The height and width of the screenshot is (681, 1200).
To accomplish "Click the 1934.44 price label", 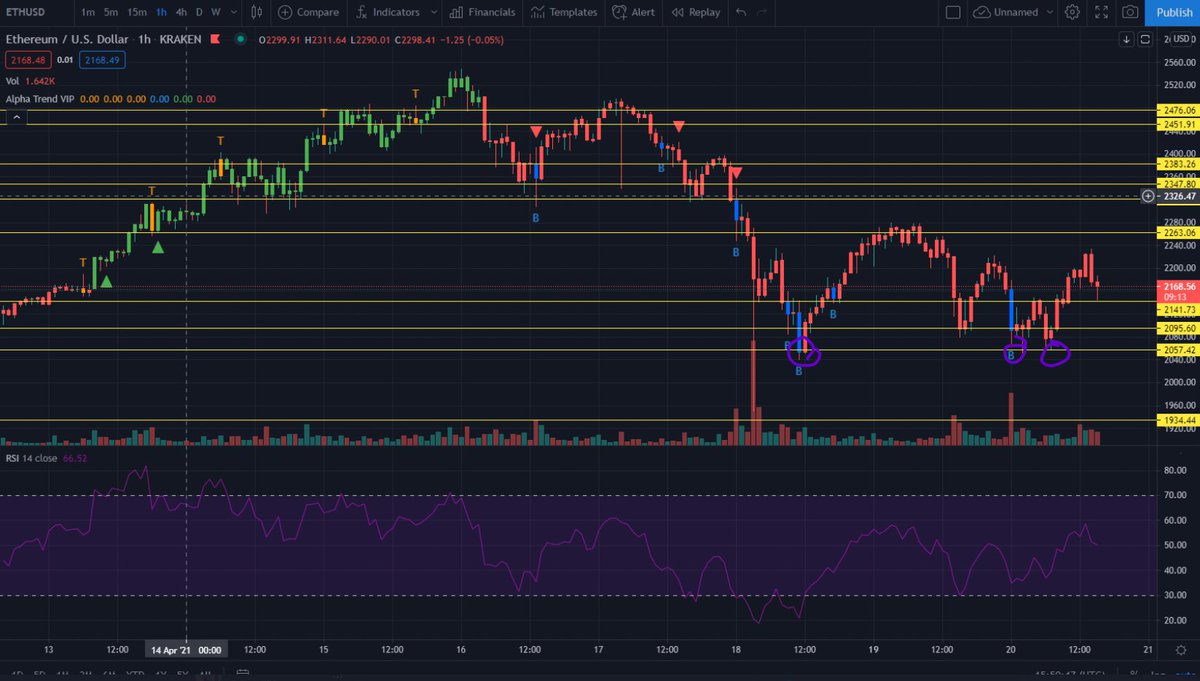I will pos(1179,421).
